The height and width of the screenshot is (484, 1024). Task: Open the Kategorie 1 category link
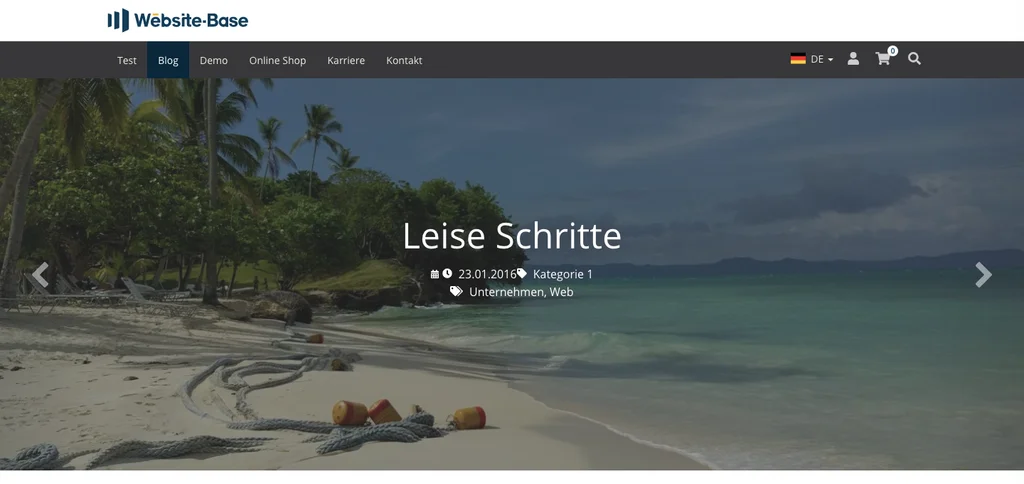(x=563, y=274)
